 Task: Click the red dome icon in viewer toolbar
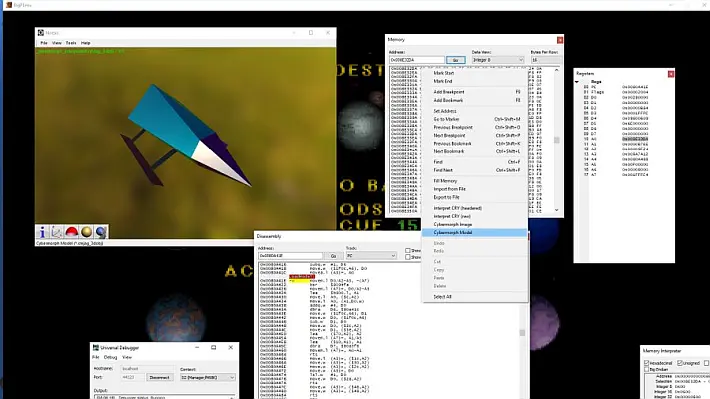click(x=72, y=232)
